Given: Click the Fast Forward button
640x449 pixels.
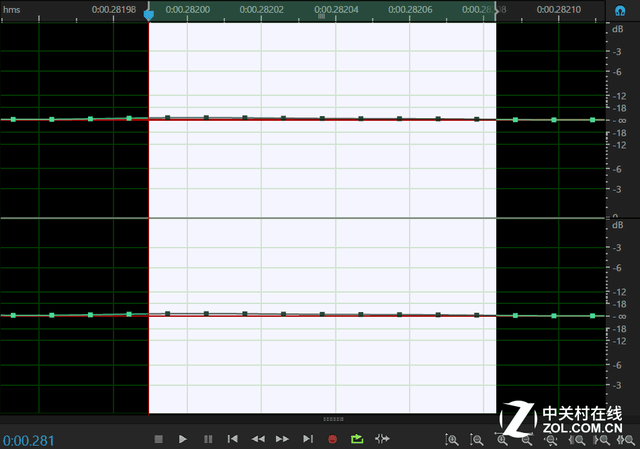Looking at the screenshot, I should (x=282, y=439).
